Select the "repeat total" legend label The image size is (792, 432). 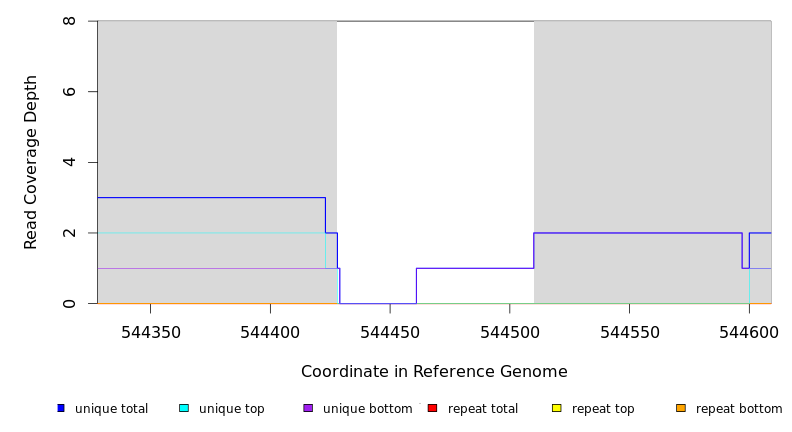483,409
